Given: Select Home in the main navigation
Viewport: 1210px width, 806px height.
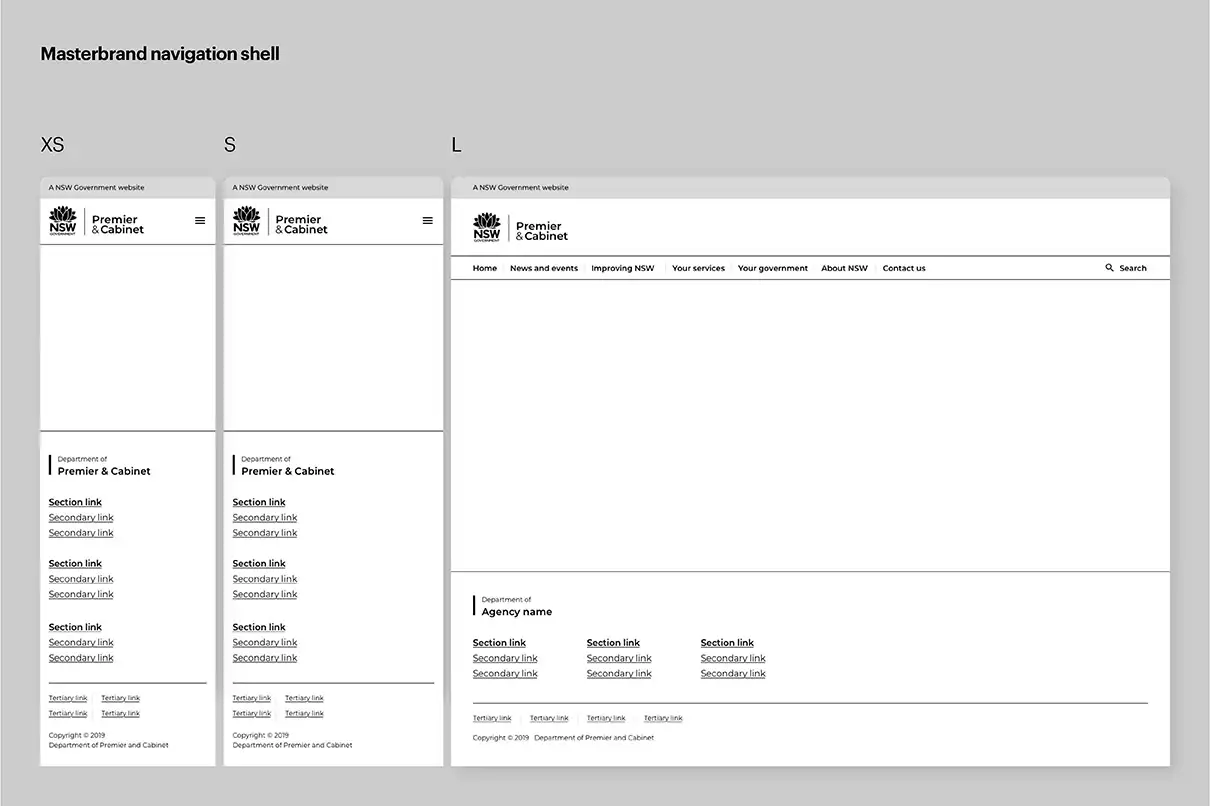Looking at the screenshot, I should tap(485, 267).
